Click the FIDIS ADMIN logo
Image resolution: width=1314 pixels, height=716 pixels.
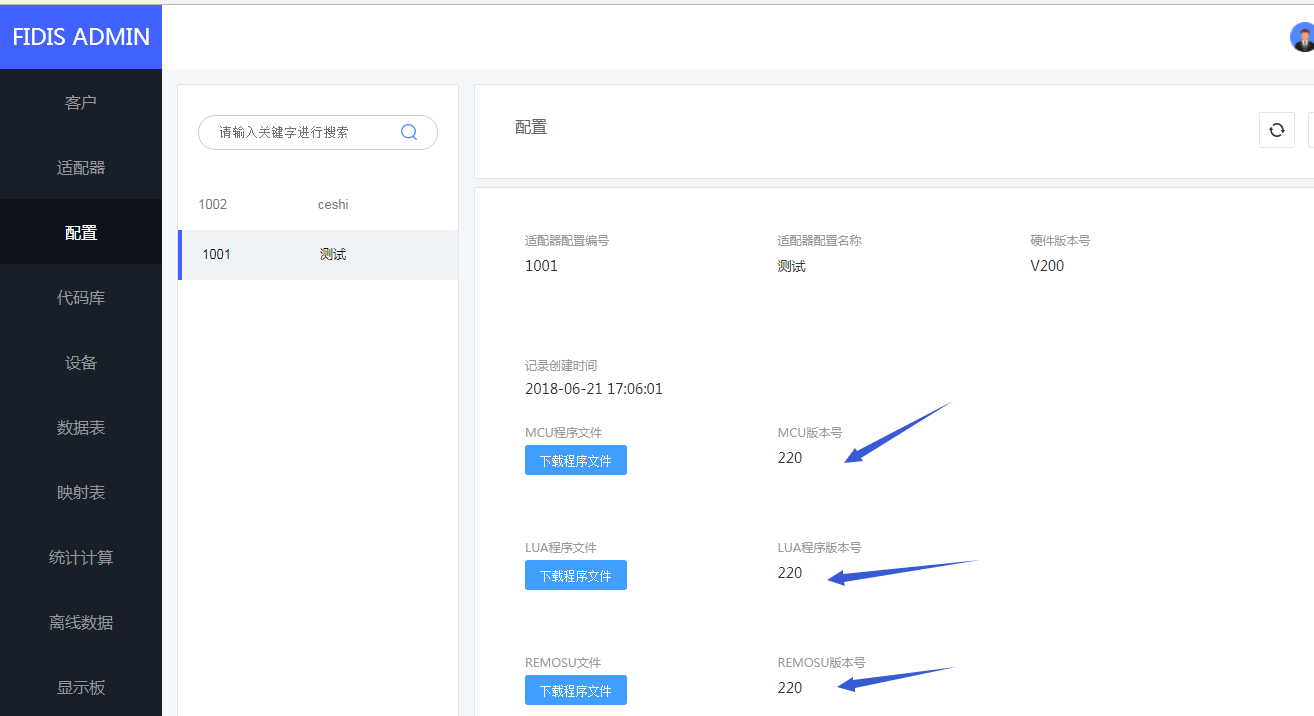pos(81,37)
